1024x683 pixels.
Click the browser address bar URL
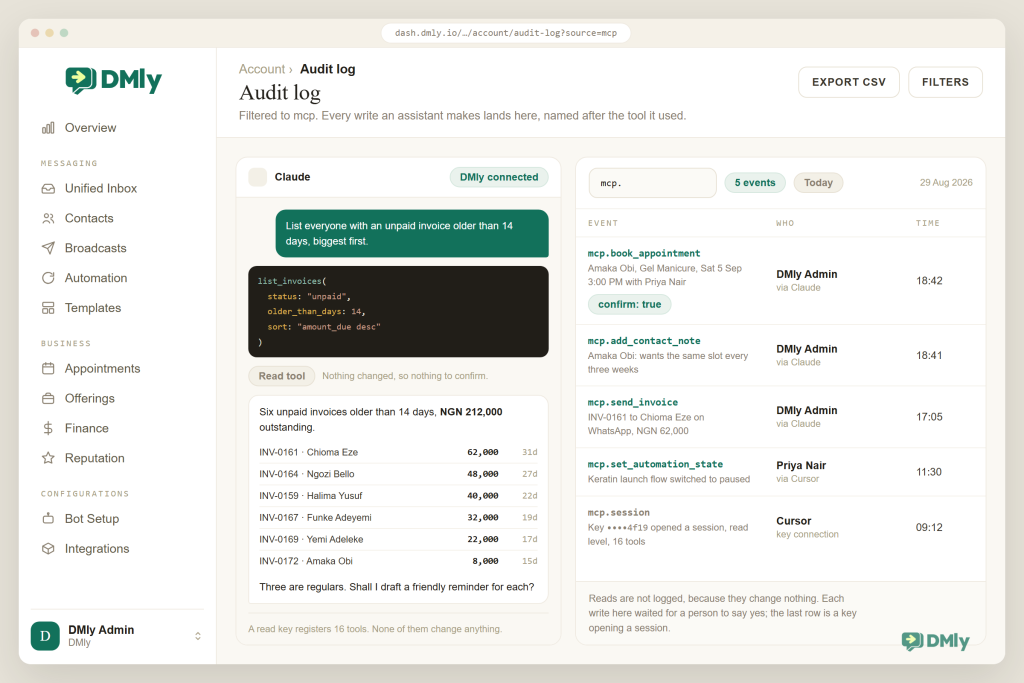505,33
